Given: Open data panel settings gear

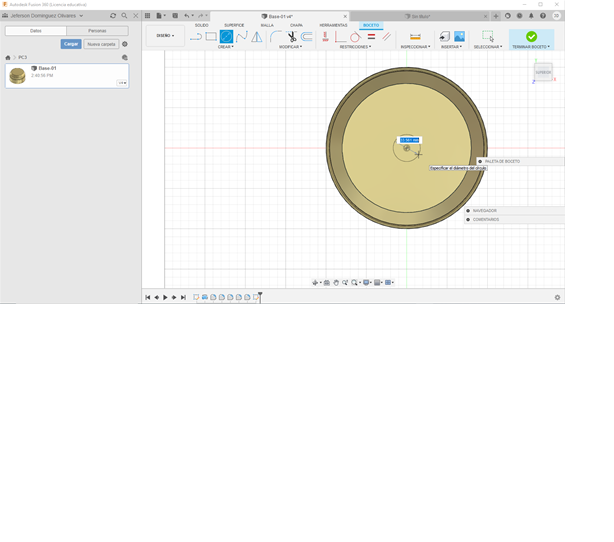Looking at the screenshot, I should point(125,44).
